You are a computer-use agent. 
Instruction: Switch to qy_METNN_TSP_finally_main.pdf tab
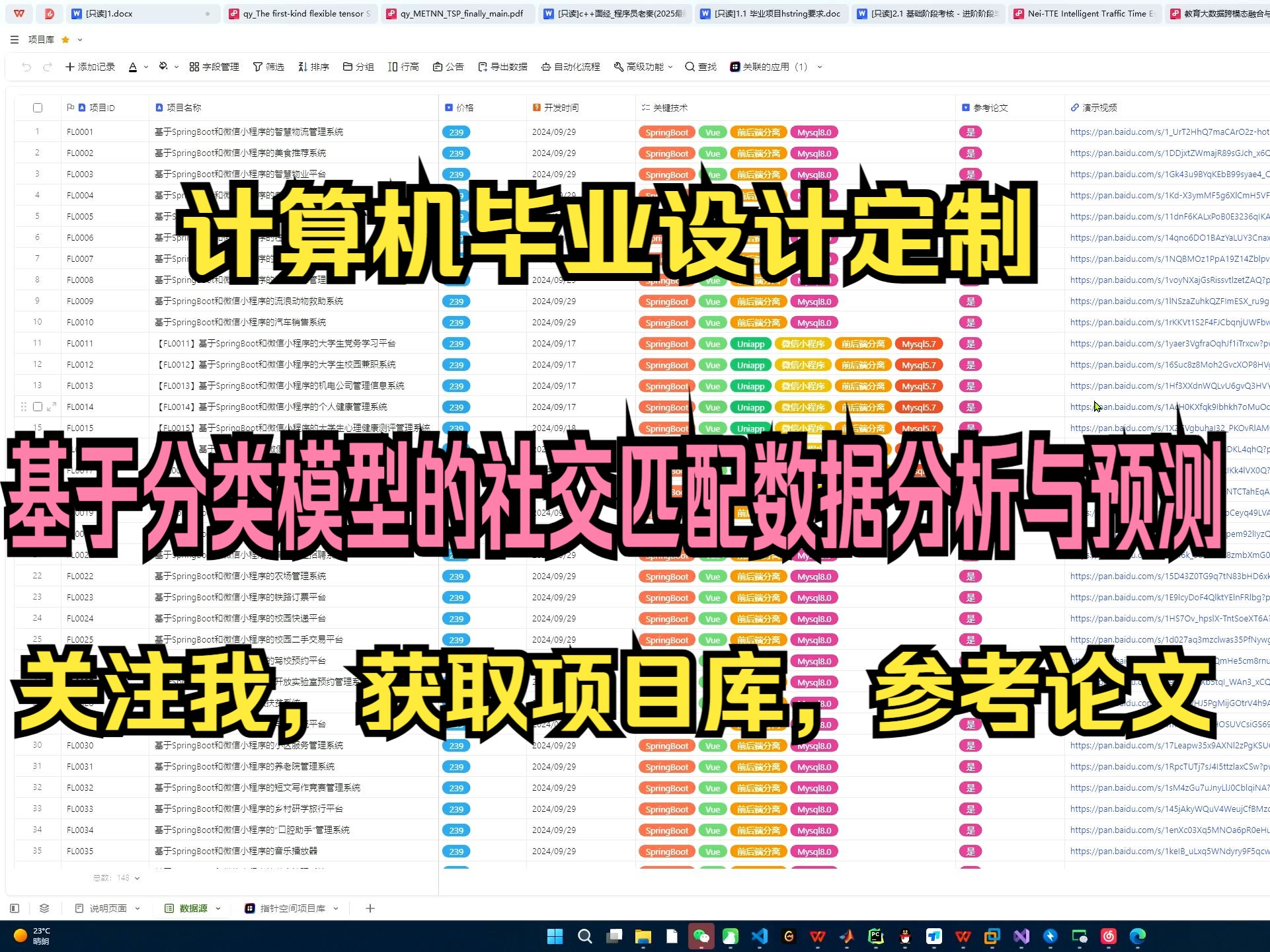pos(457,13)
